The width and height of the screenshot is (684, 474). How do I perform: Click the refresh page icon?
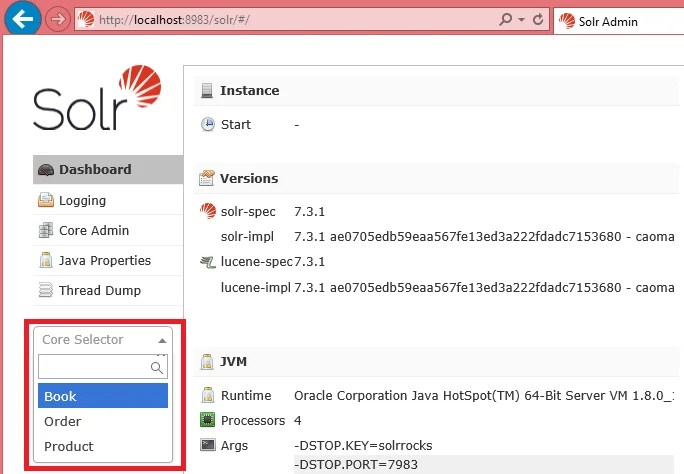(x=538, y=19)
